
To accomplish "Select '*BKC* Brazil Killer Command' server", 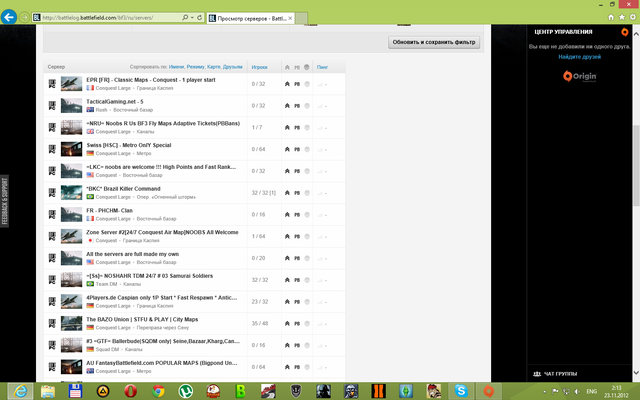I will click(123, 189).
